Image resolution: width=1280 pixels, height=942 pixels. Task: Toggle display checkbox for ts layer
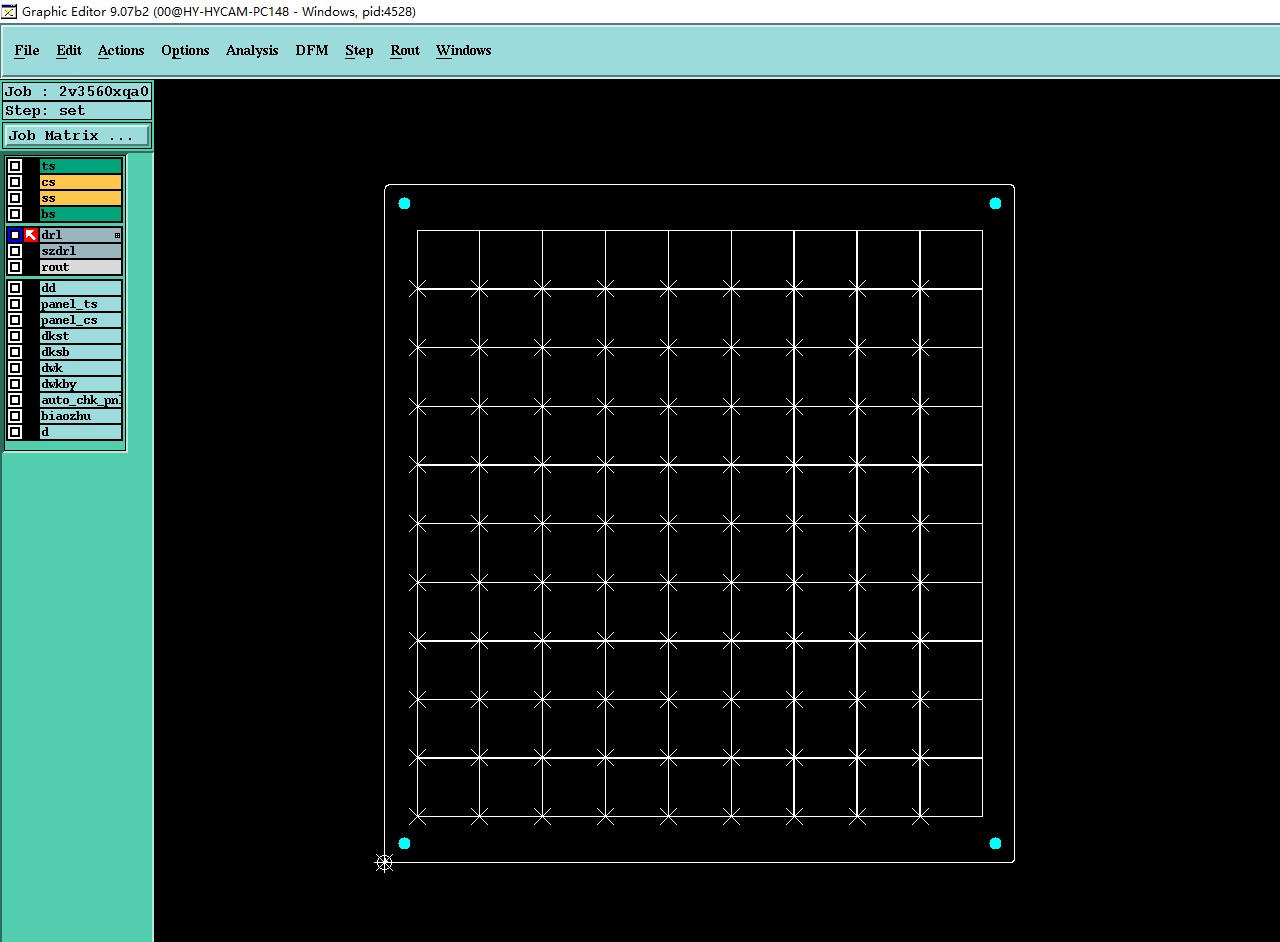(15, 166)
